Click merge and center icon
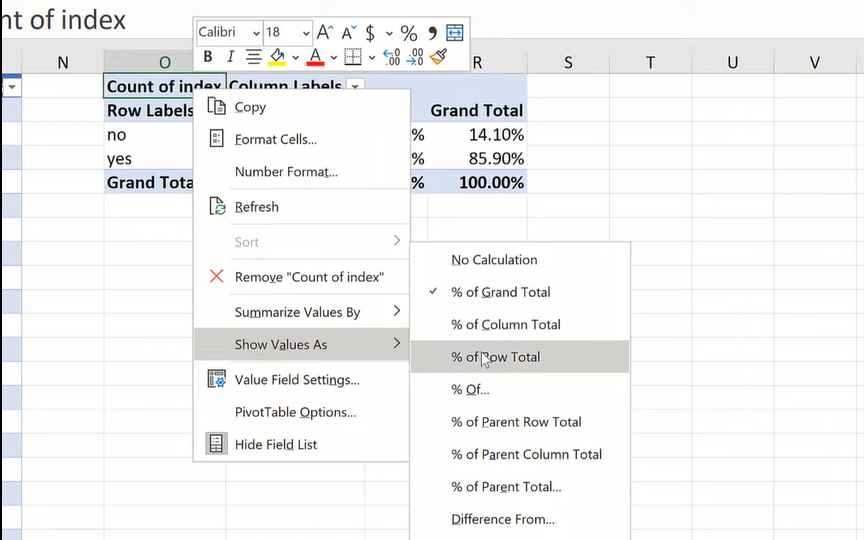 tap(455, 33)
